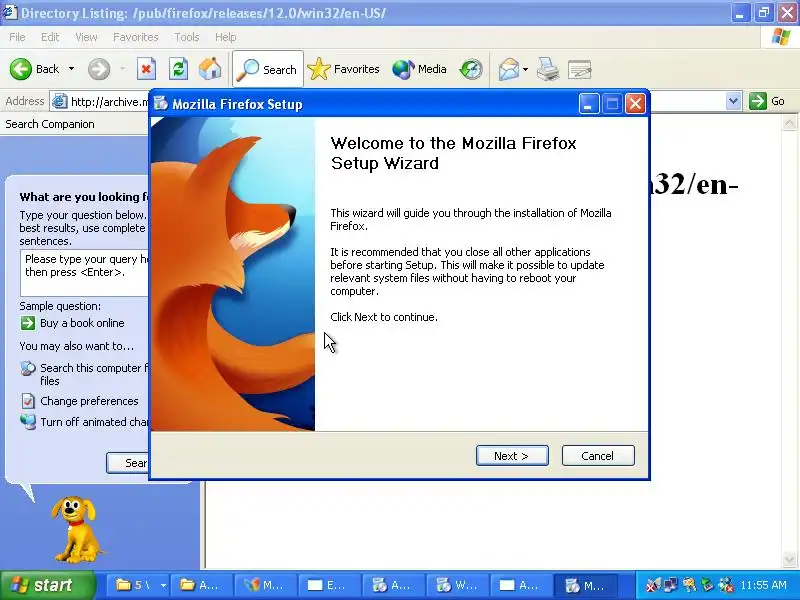Viewport: 800px width, 600px height.
Task: Click the scroll up arrow on page scrollbar
Action: pos(790,123)
